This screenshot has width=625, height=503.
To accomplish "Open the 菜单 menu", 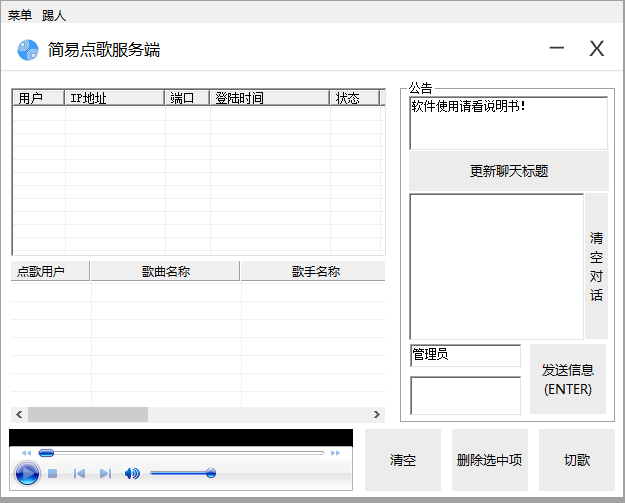I will [20, 15].
